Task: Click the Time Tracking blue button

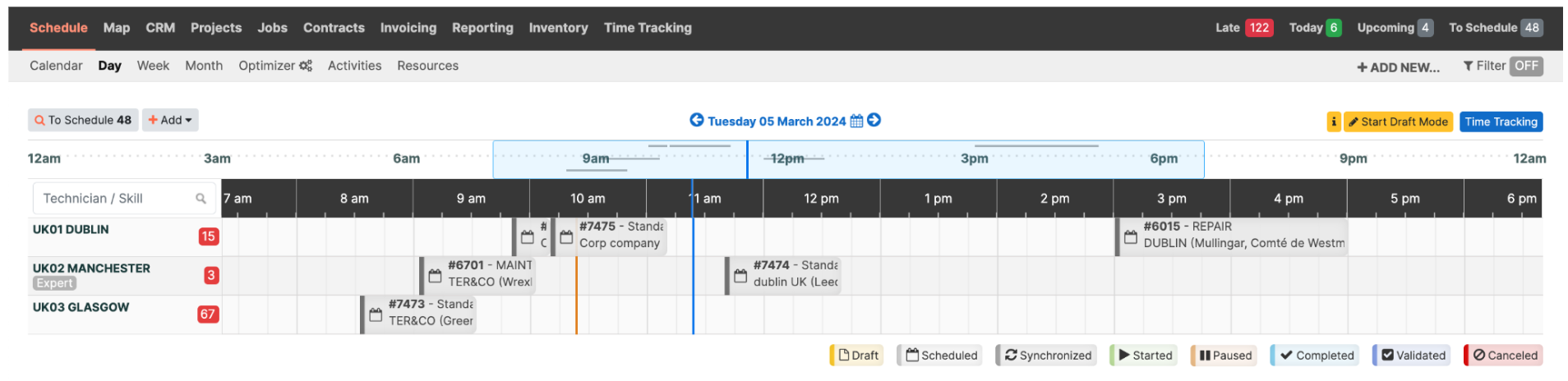Action: 1501,122
